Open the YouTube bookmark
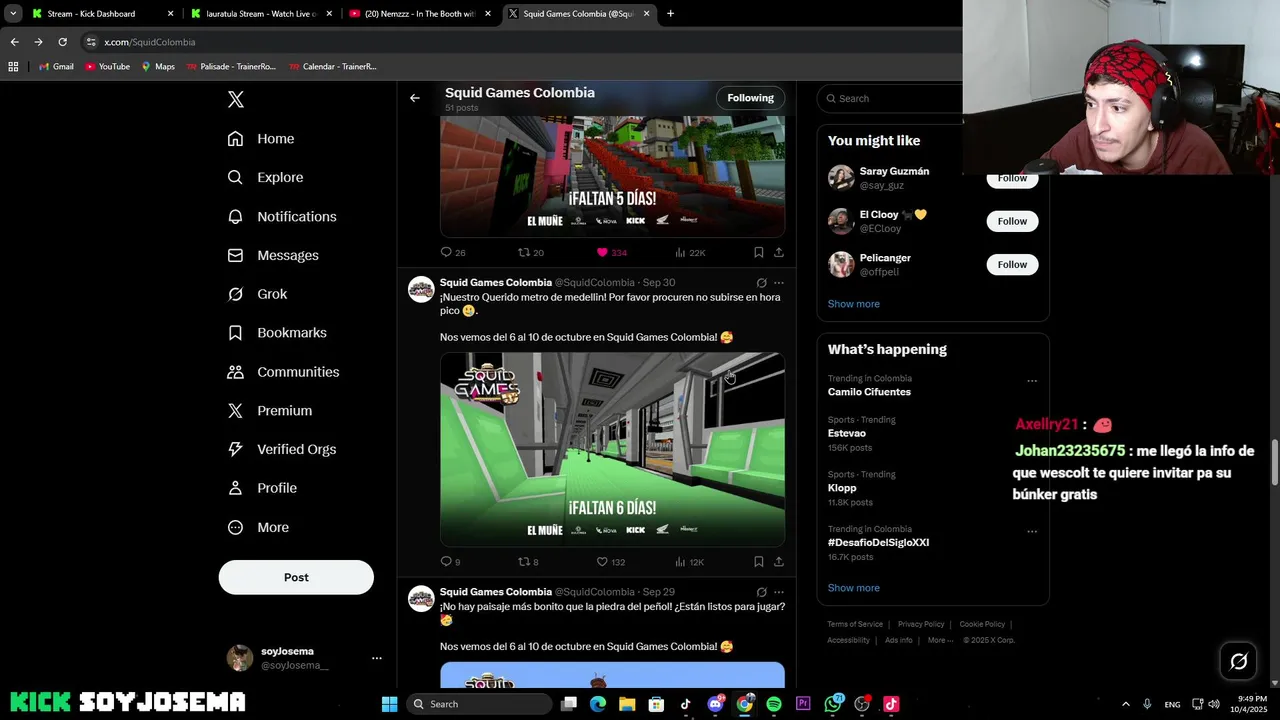 107,67
